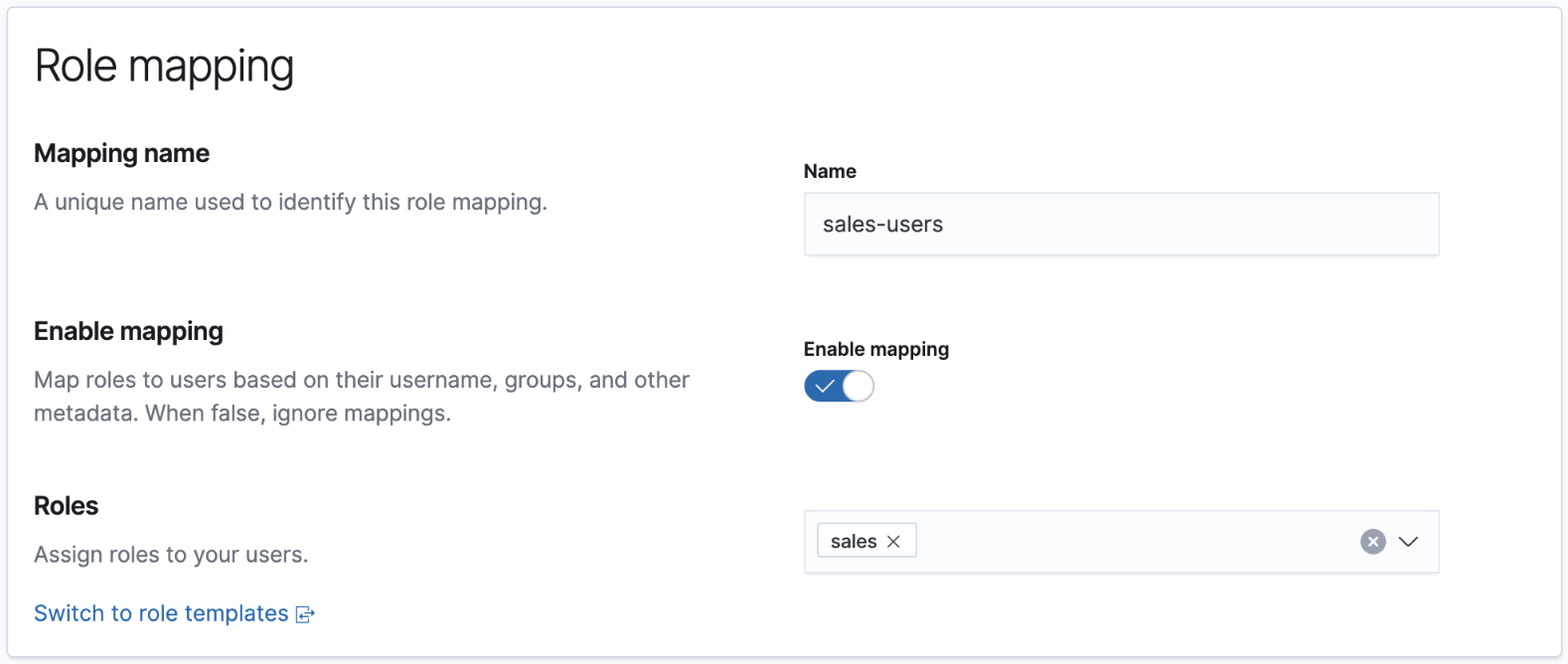Click the Mapping name section heading
Screen dimensions: 1568x664
(x=121, y=153)
